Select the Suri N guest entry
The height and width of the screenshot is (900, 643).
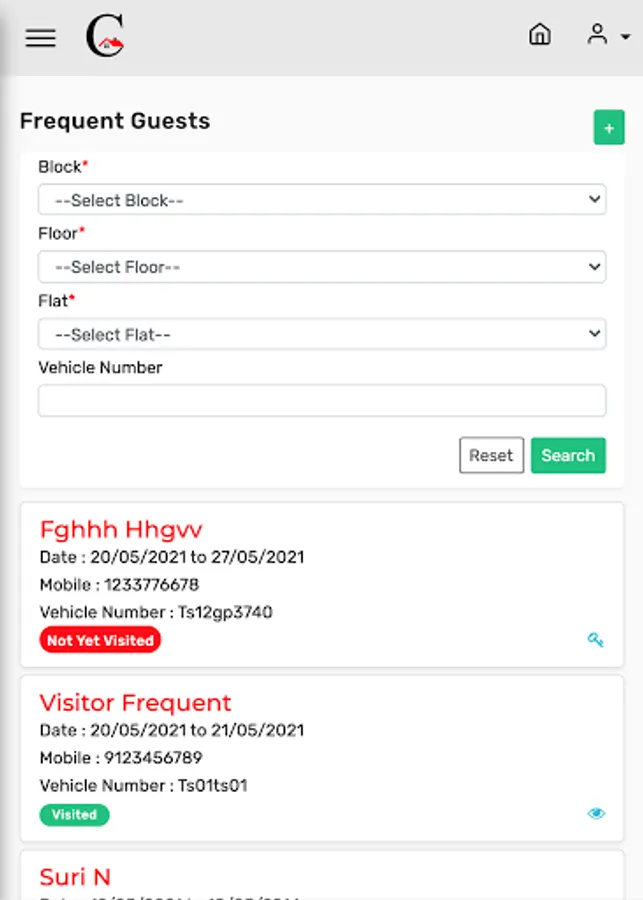(75, 877)
